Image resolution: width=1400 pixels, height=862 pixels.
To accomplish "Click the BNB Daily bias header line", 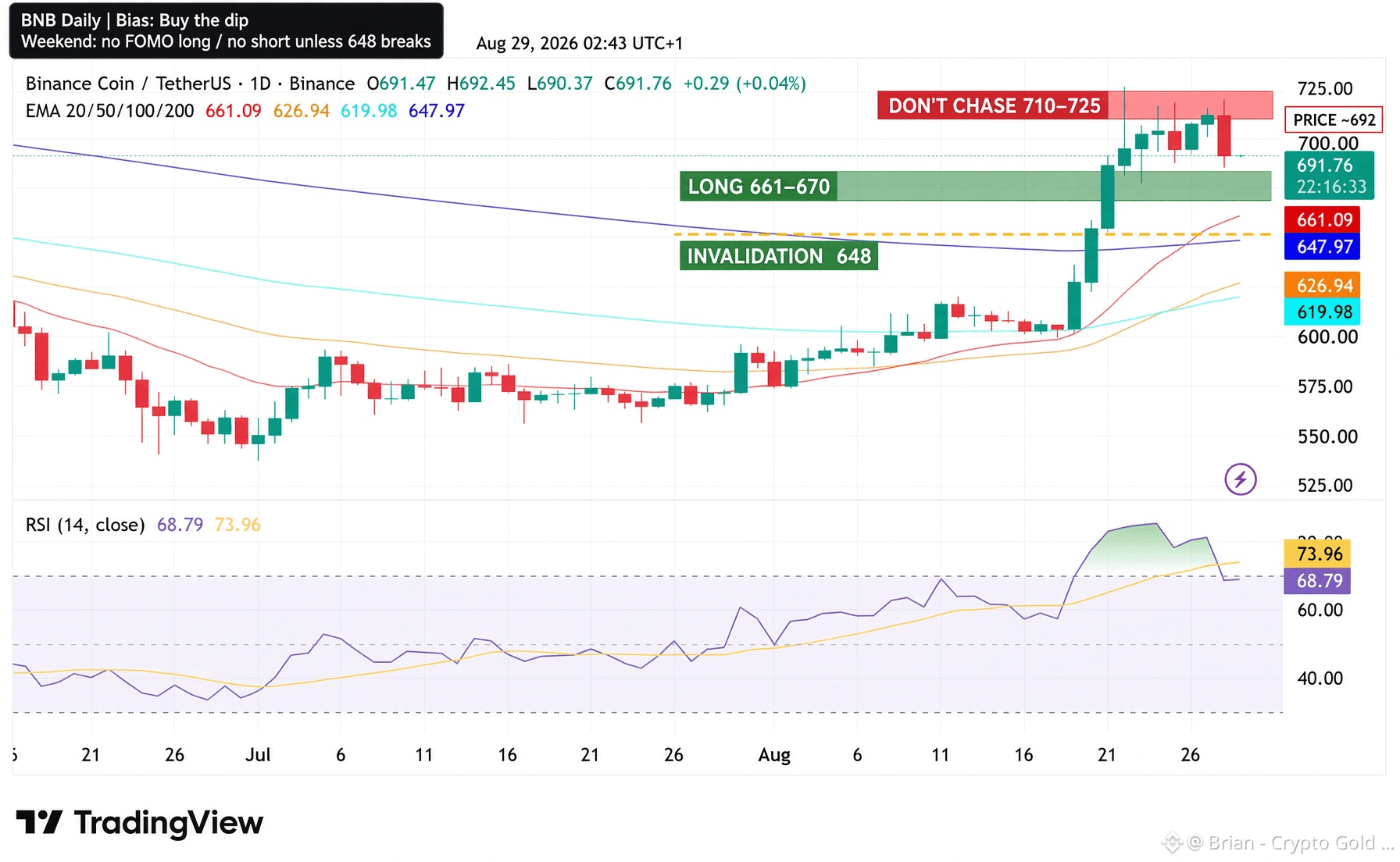I will 134,20.
